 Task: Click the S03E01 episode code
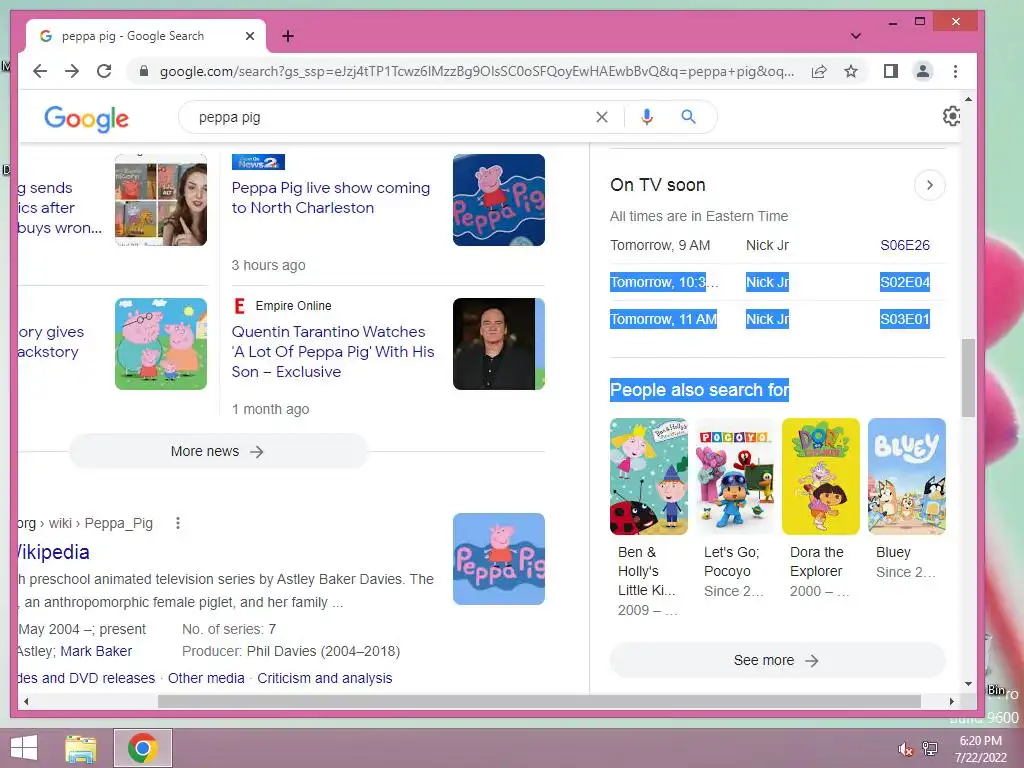tap(904, 319)
